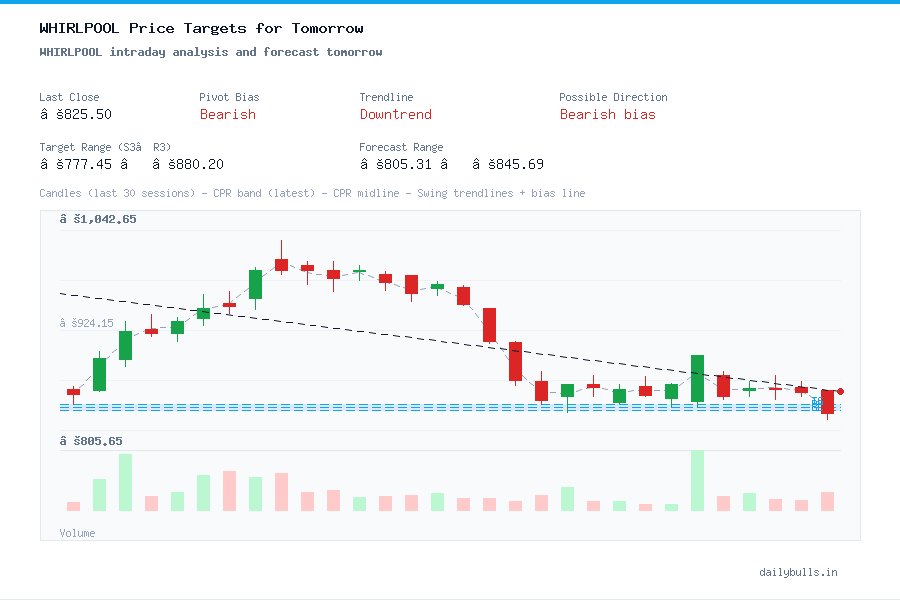Click the red dot at the latest close
This screenshot has width=900, height=600.
(x=840, y=392)
